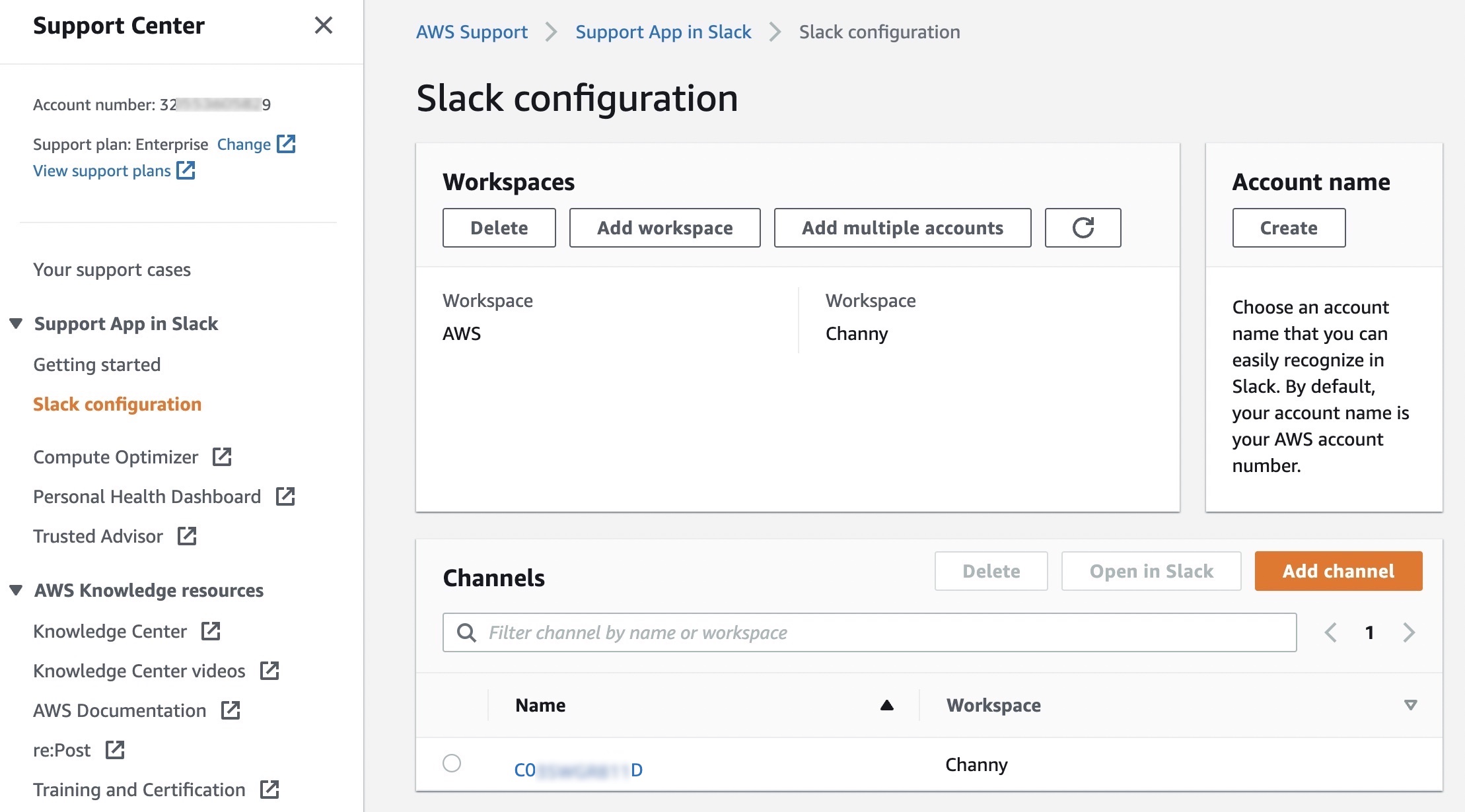Open Getting started in sidebar
The height and width of the screenshot is (812, 1465).
tap(97, 364)
